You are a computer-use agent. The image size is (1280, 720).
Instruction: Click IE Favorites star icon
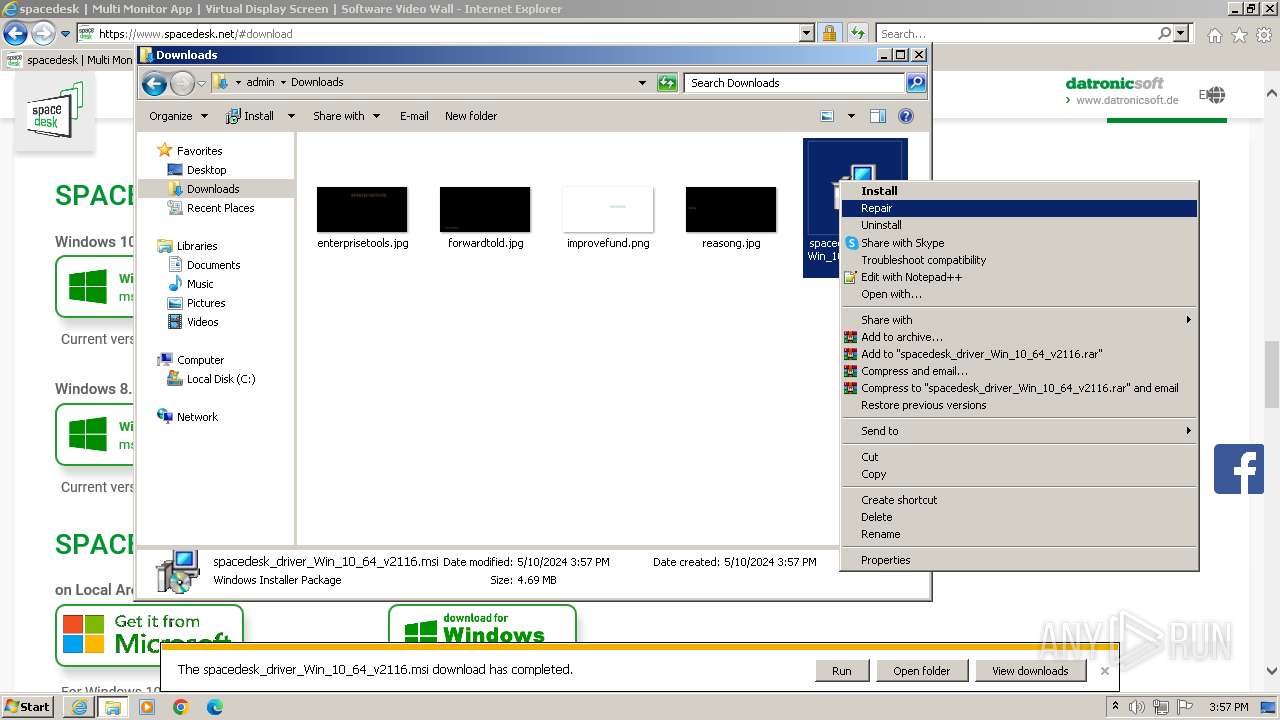point(1240,35)
